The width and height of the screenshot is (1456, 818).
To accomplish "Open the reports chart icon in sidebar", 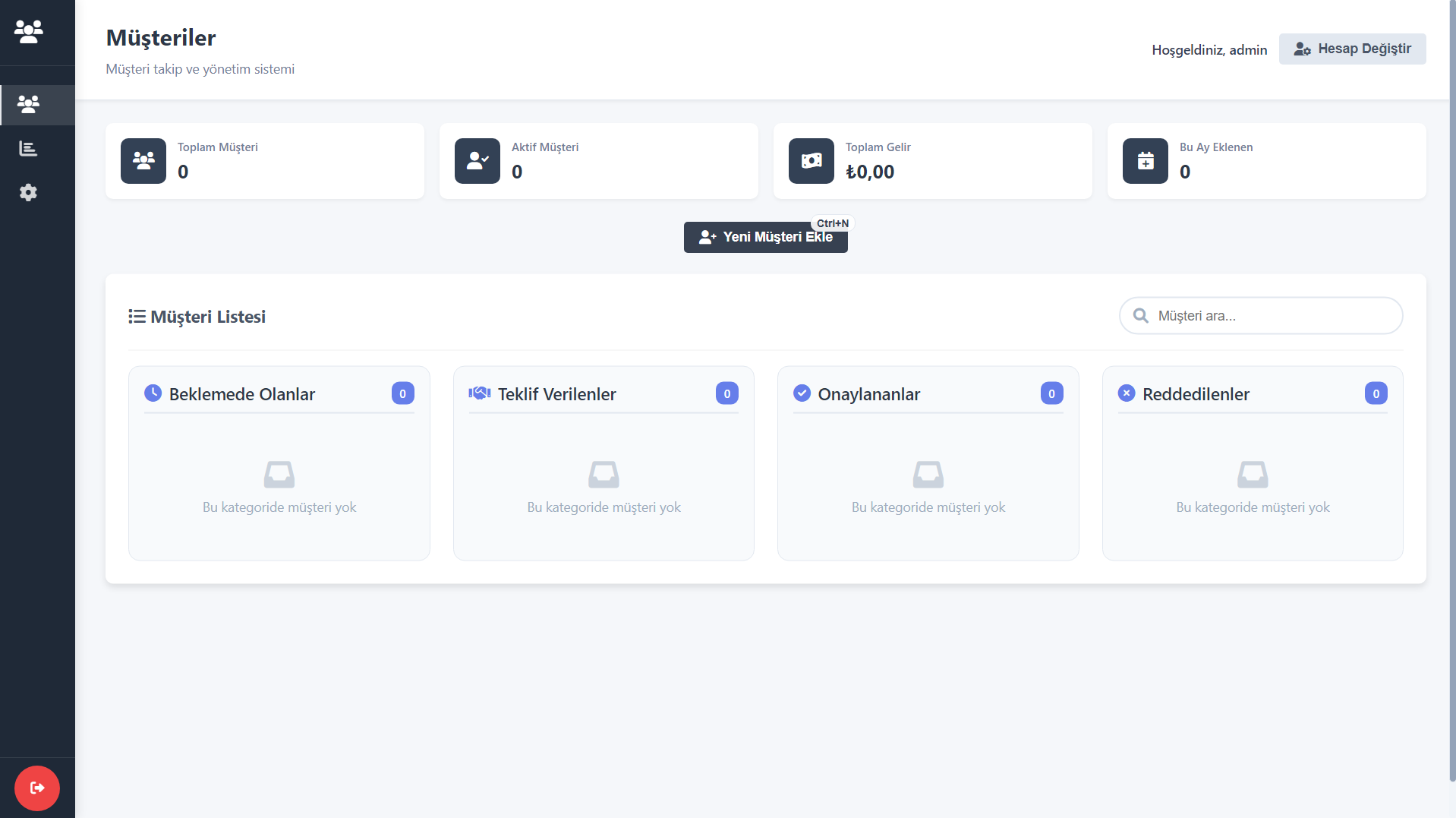I will (x=28, y=148).
